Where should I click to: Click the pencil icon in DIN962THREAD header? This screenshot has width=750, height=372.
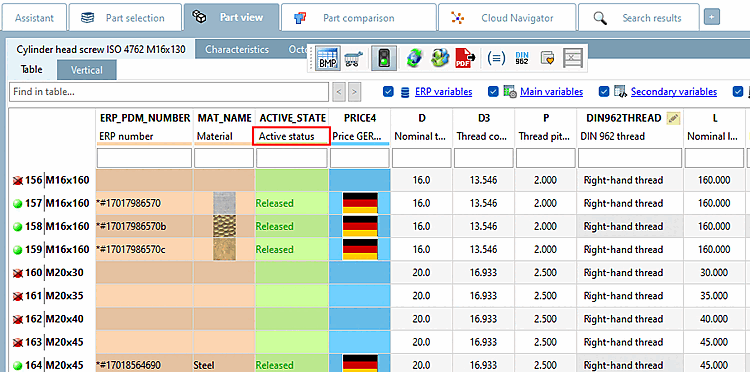click(x=673, y=119)
